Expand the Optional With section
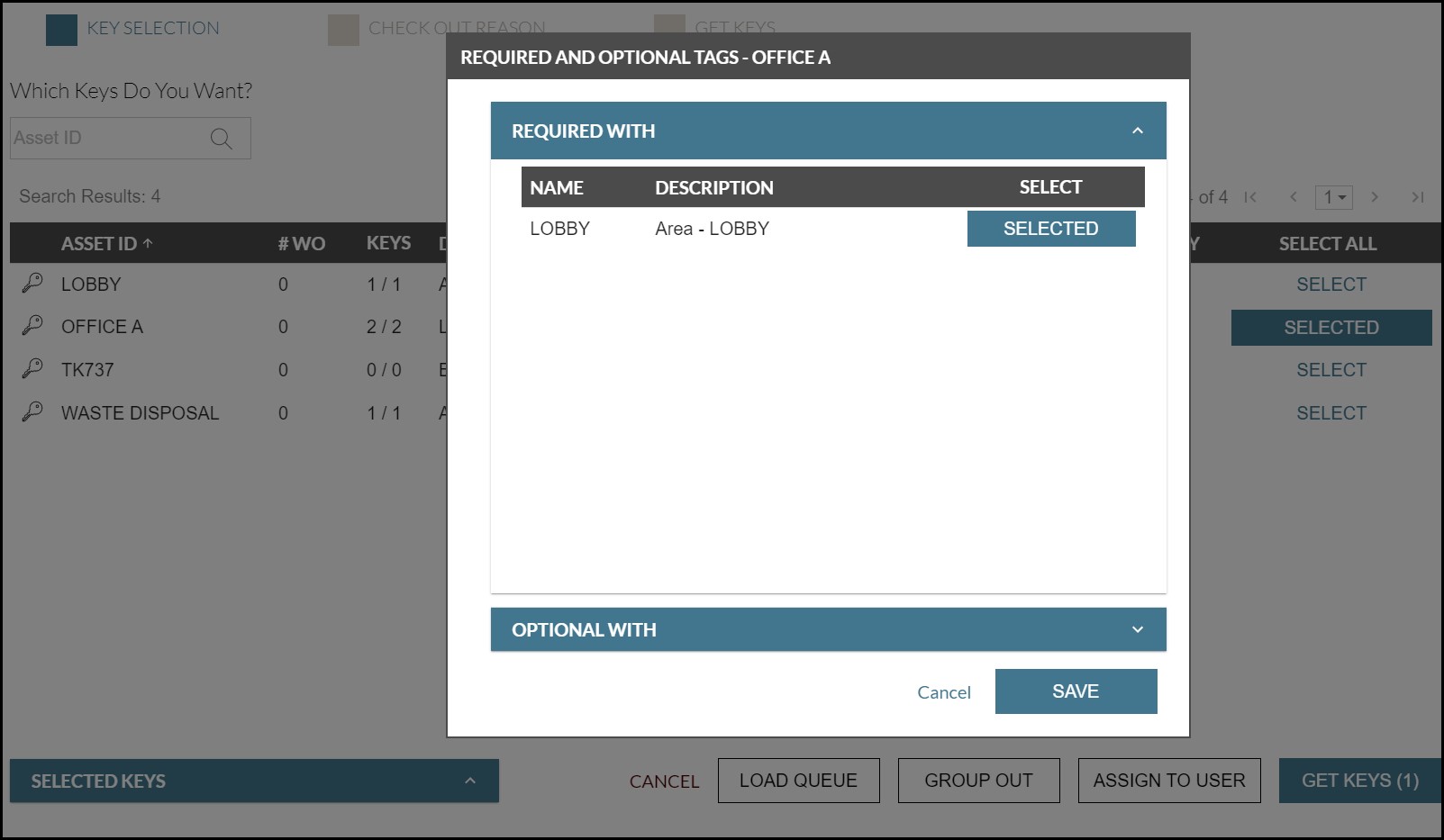1444x840 pixels. click(x=1137, y=629)
